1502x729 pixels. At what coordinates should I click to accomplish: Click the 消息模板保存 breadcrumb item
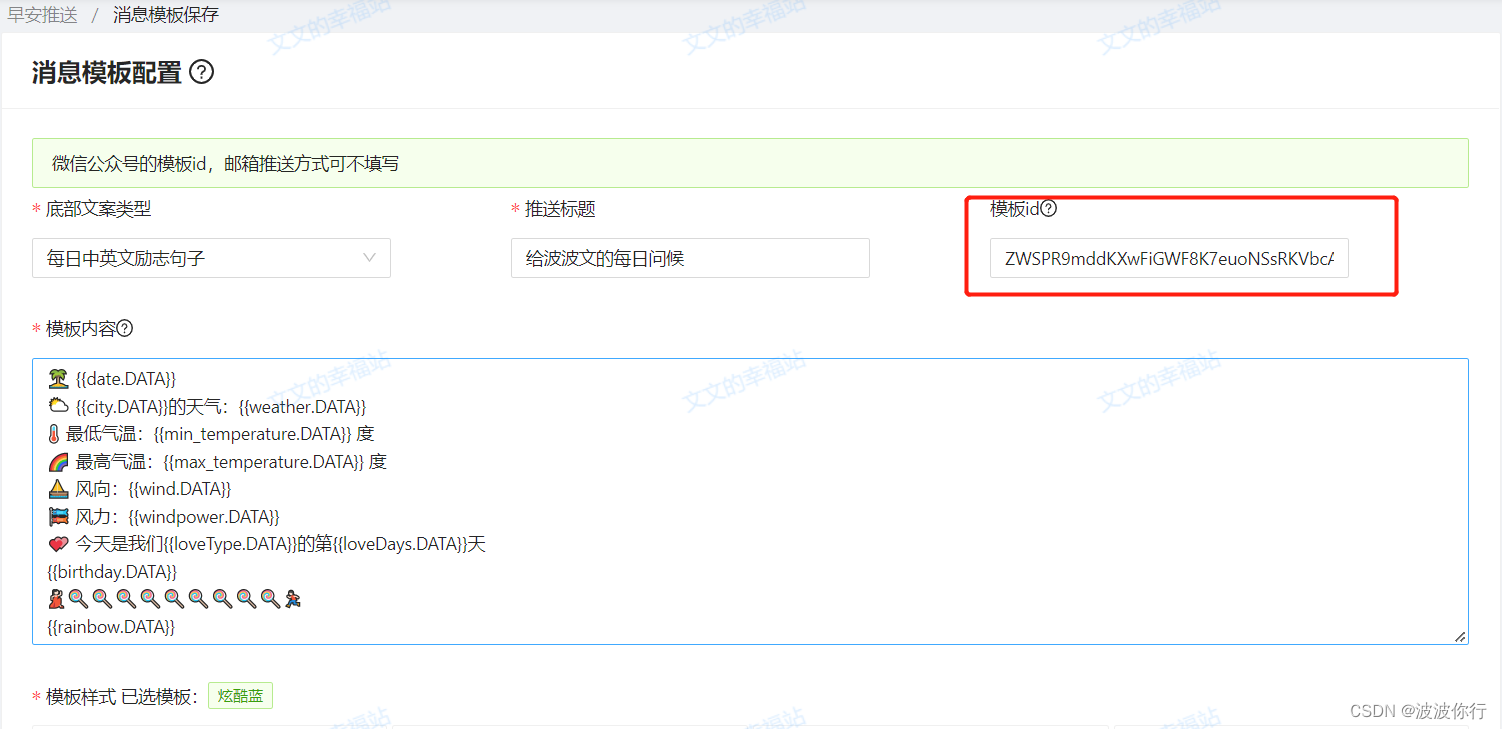[166, 15]
